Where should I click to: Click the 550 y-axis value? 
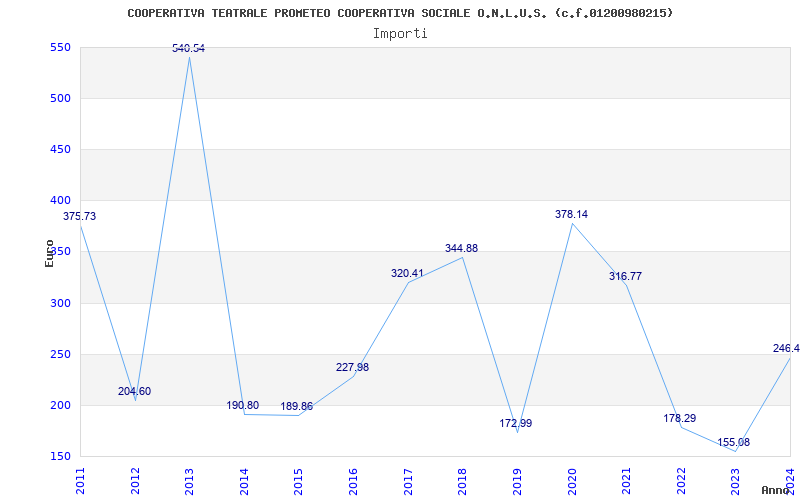coord(60,47)
